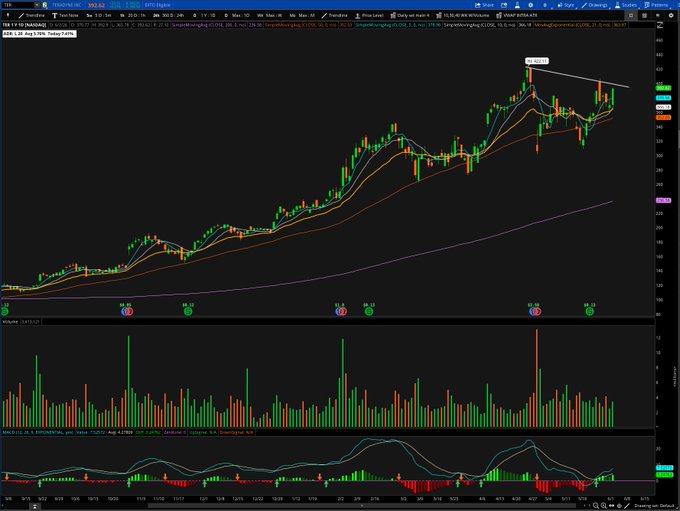680x511 pixels.
Task: Open the Studies menu
Action: pos(626,5)
